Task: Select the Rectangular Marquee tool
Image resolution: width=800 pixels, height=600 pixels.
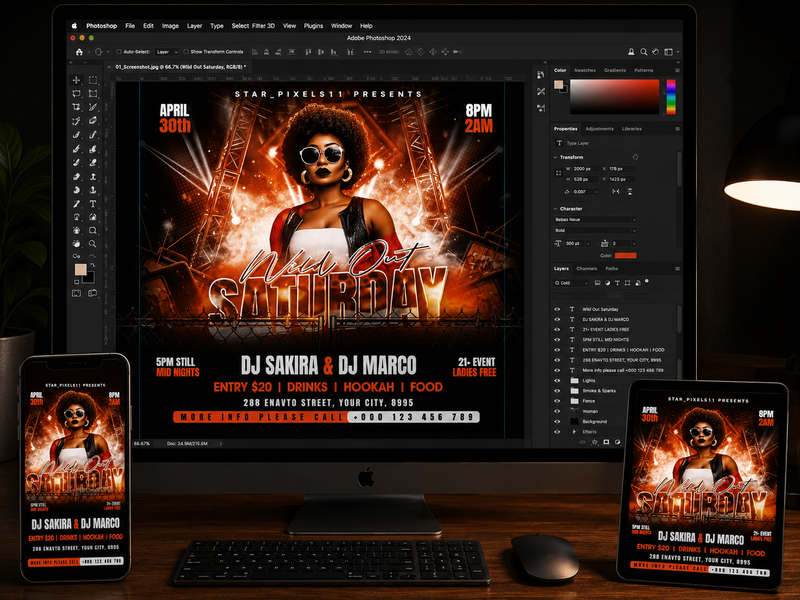Action: click(x=93, y=80)
